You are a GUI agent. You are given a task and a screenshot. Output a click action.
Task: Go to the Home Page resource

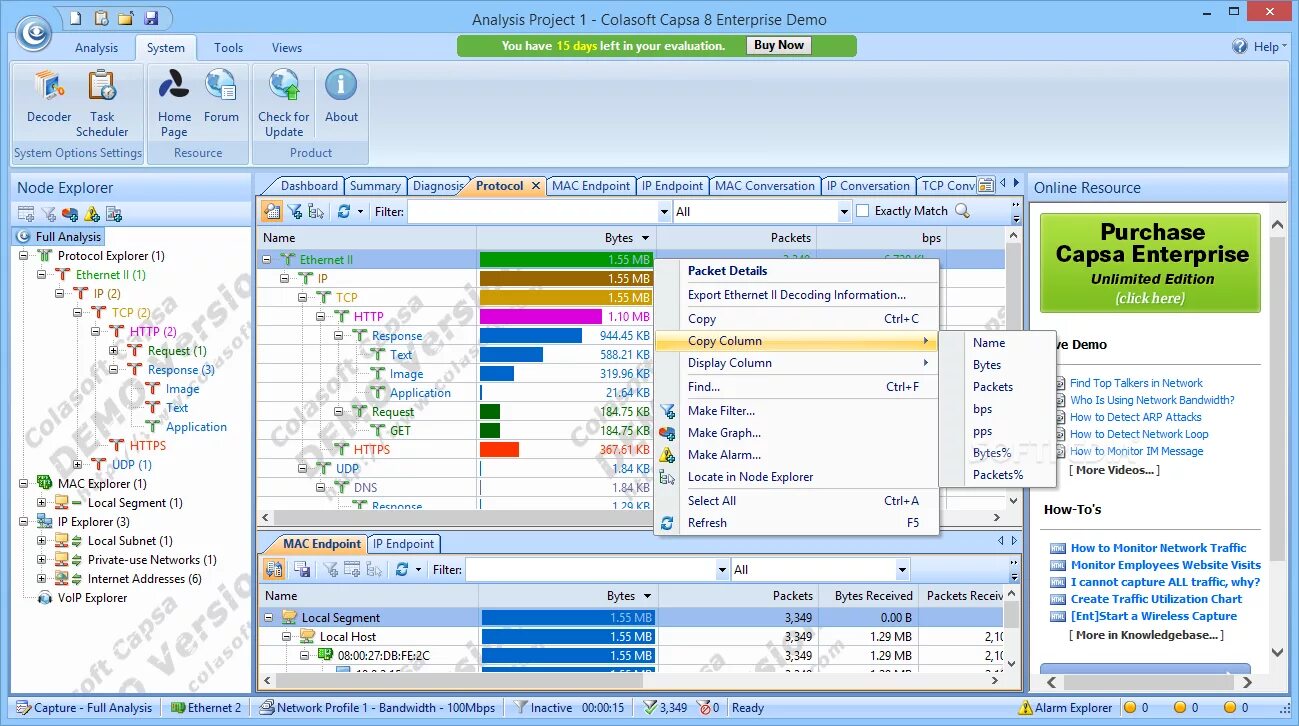[x=174, y=101]
